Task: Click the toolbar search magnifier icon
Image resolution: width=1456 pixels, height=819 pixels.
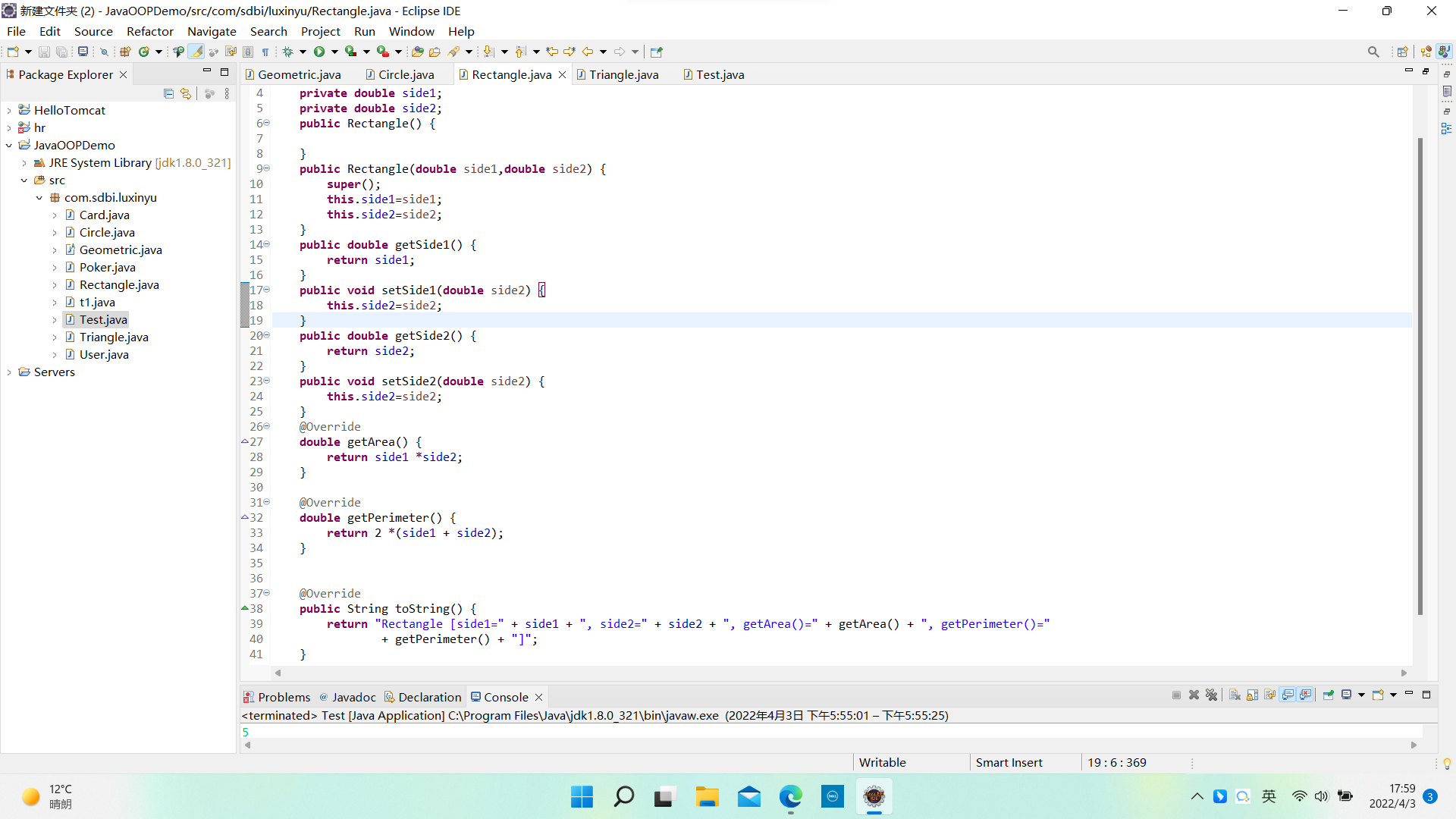Action: click(x=1373, y=52)
